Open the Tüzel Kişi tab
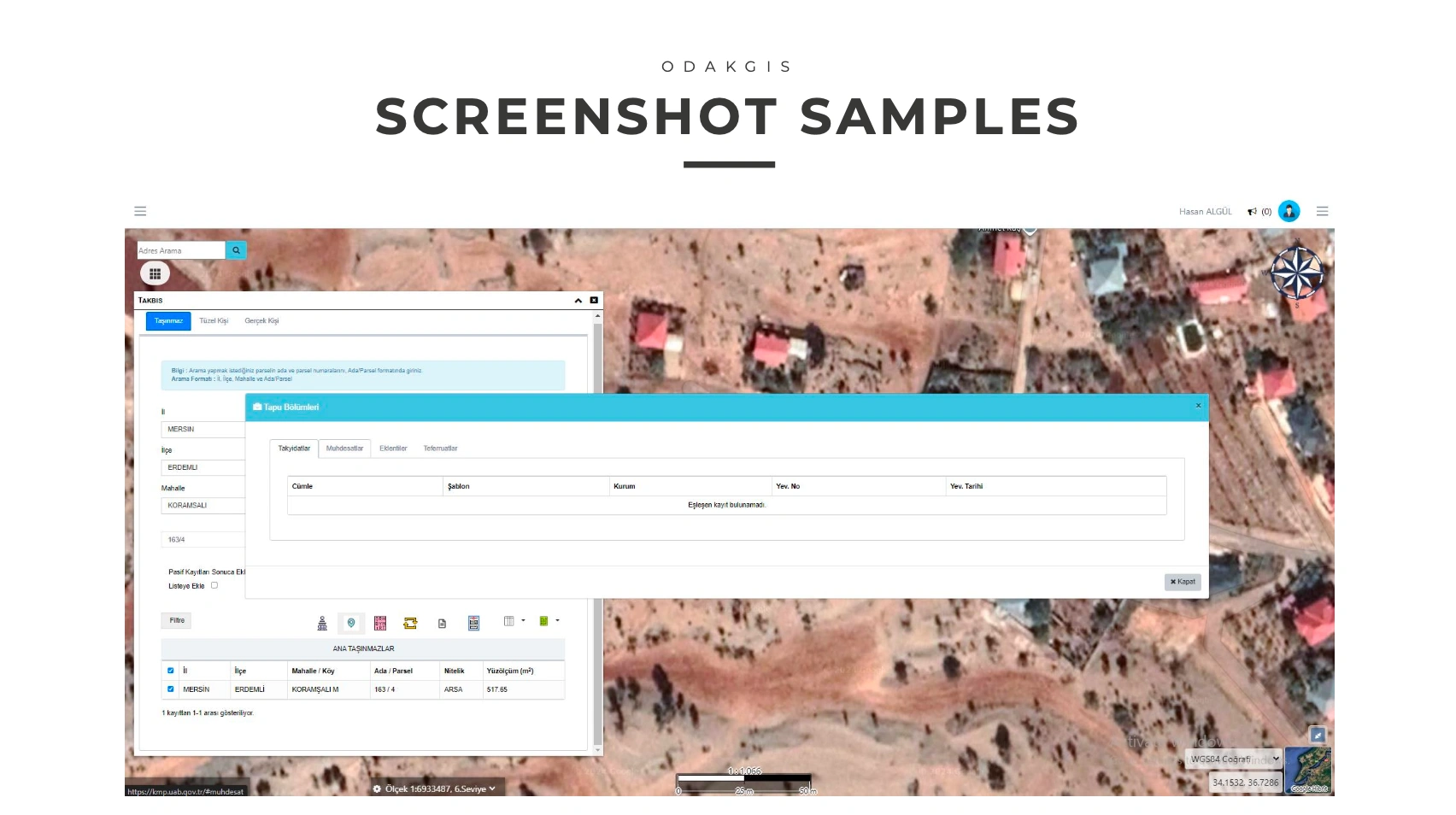The height and width of the screenshot is (815, 1456). click(214, 321)
